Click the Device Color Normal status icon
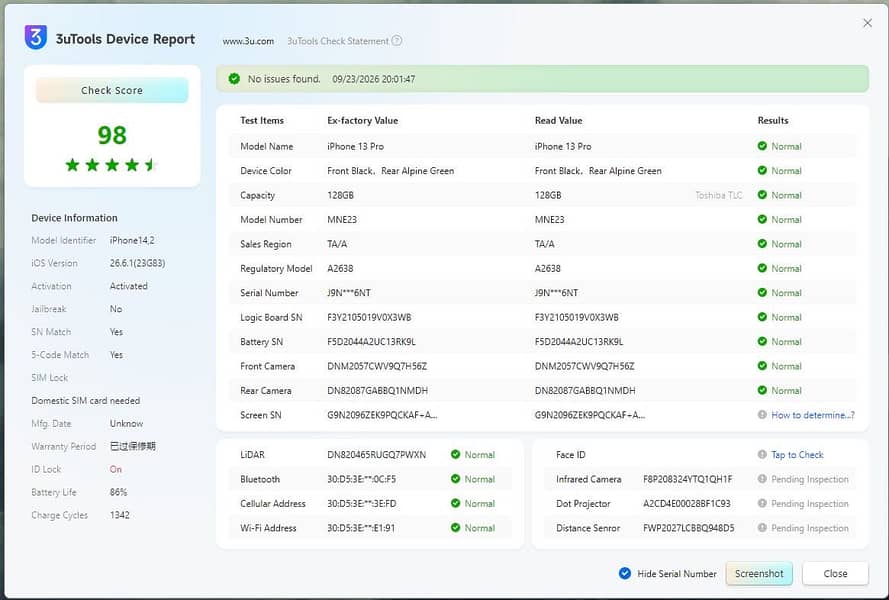889x600 pixels. click(x=762, y=170)
